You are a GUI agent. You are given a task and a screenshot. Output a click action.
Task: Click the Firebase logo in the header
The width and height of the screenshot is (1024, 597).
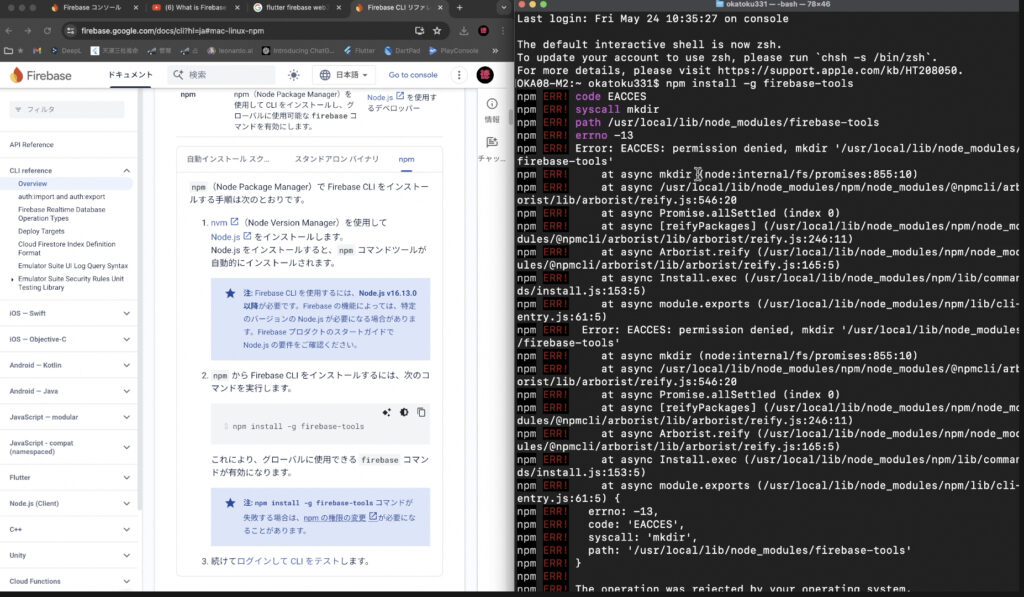pos(41,75)
